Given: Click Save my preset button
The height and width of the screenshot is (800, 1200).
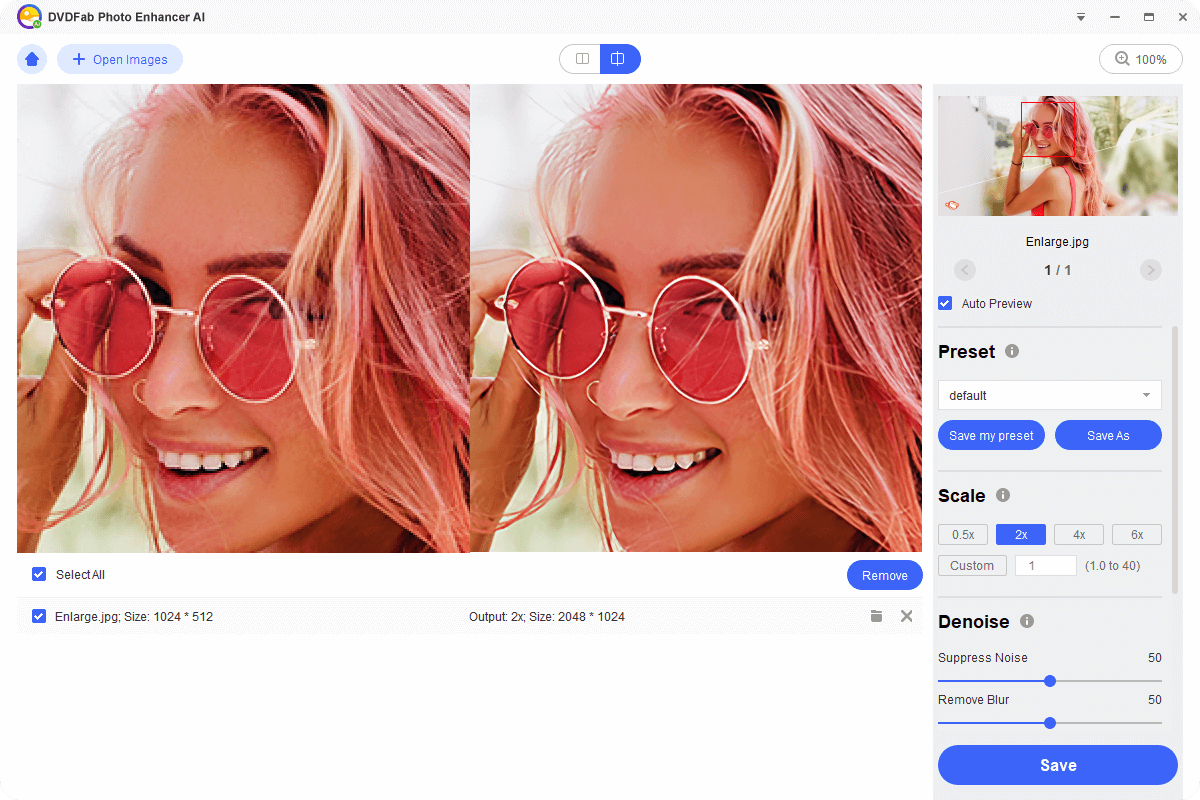Looking at the screenshot, I should coord(991,435).
